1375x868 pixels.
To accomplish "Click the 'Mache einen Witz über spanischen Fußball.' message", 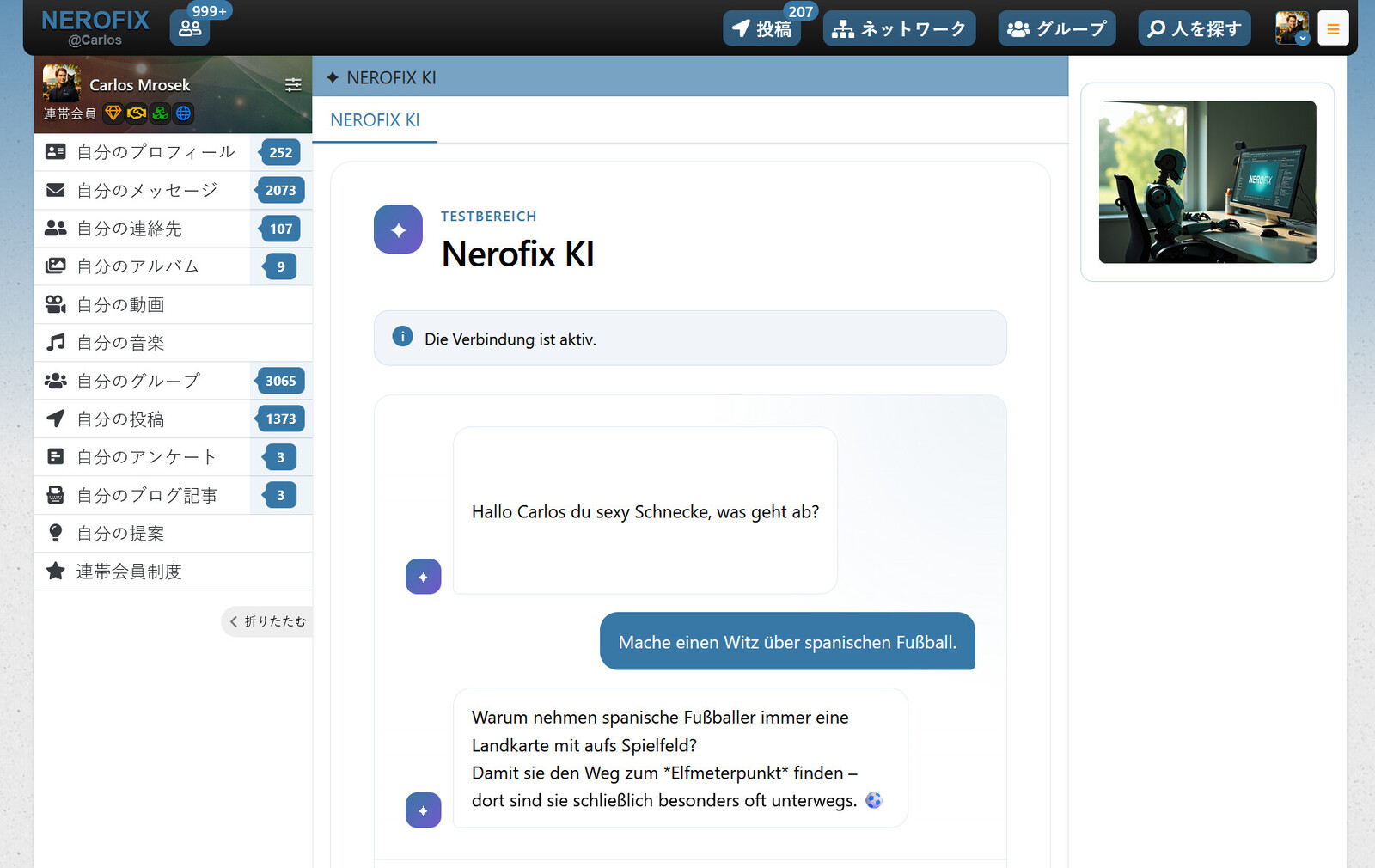I will click(787, 641).
